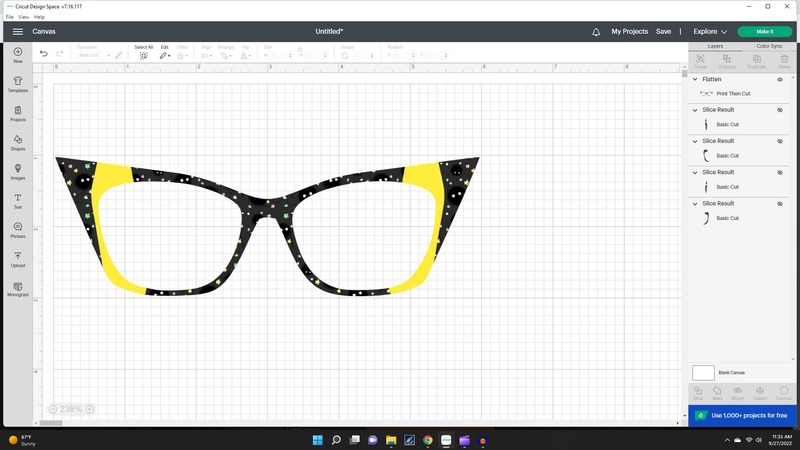
Task: Open the hamburger main menu
Action: click(18, 32)
